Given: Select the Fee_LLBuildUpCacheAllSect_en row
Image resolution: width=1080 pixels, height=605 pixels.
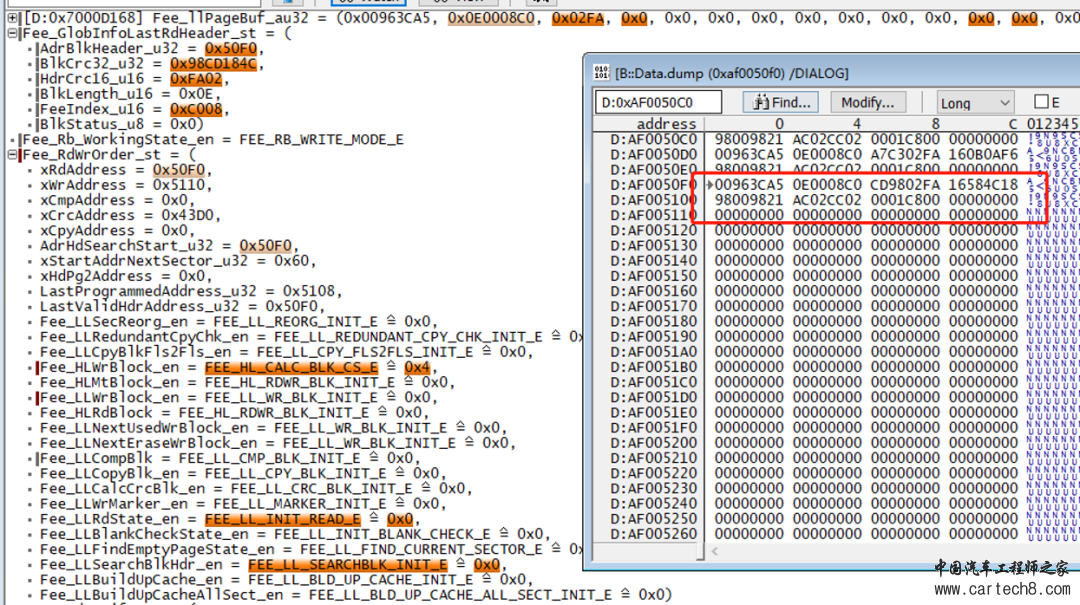Looking at the screenshot, I should (x=355, y=595).
